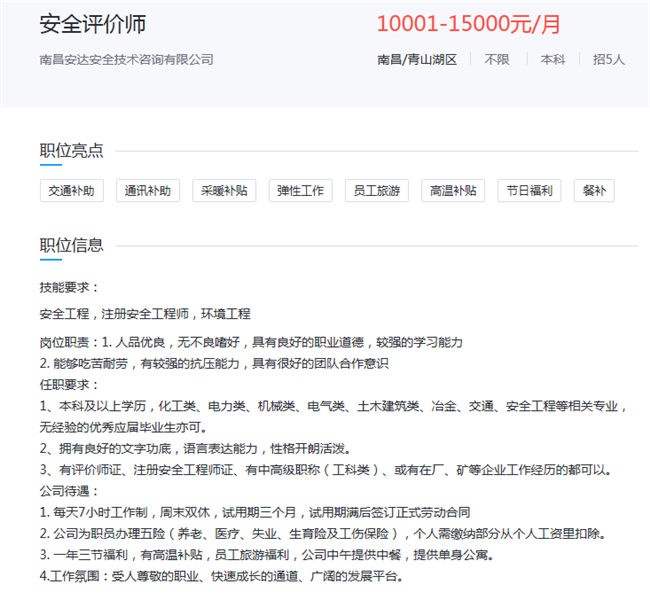650x607 pixels.
Task: Select the 通讯补助 benefit tag
Action: (149, 190)
